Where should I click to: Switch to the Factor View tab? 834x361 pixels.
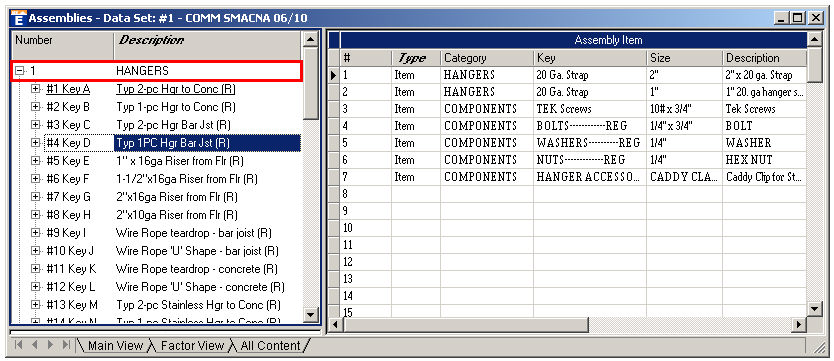pos(192,346)
